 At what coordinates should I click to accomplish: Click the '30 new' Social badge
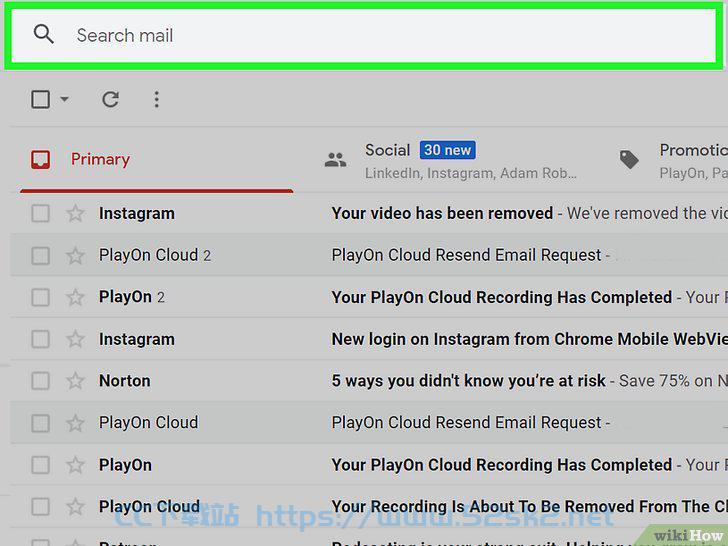click(448, 150)
